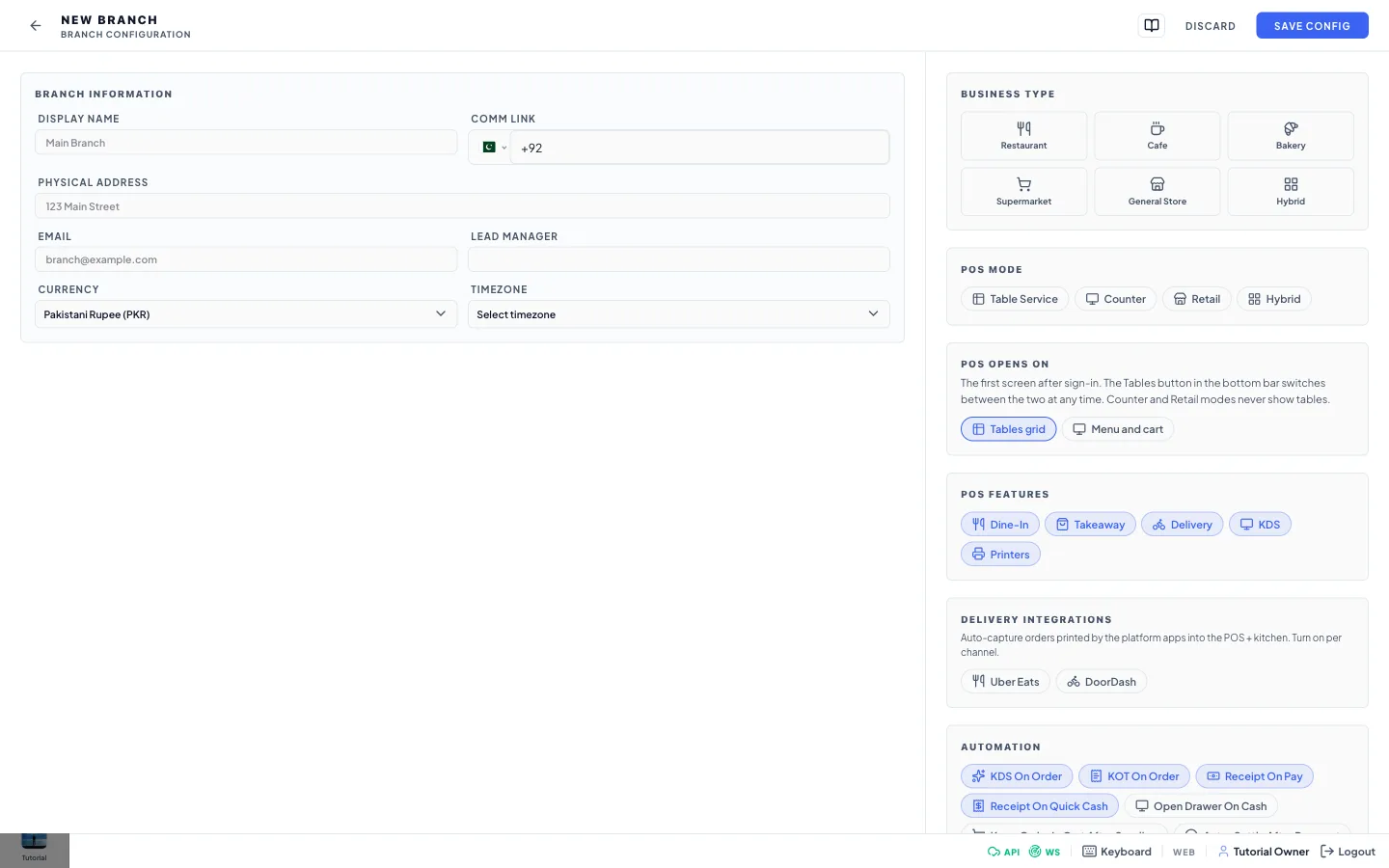Choose Counter POS mode
1389x868 pixels.
[1115, 299]
